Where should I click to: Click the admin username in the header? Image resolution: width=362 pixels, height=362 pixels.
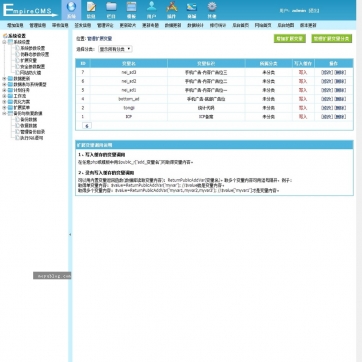tap(299, 11)
